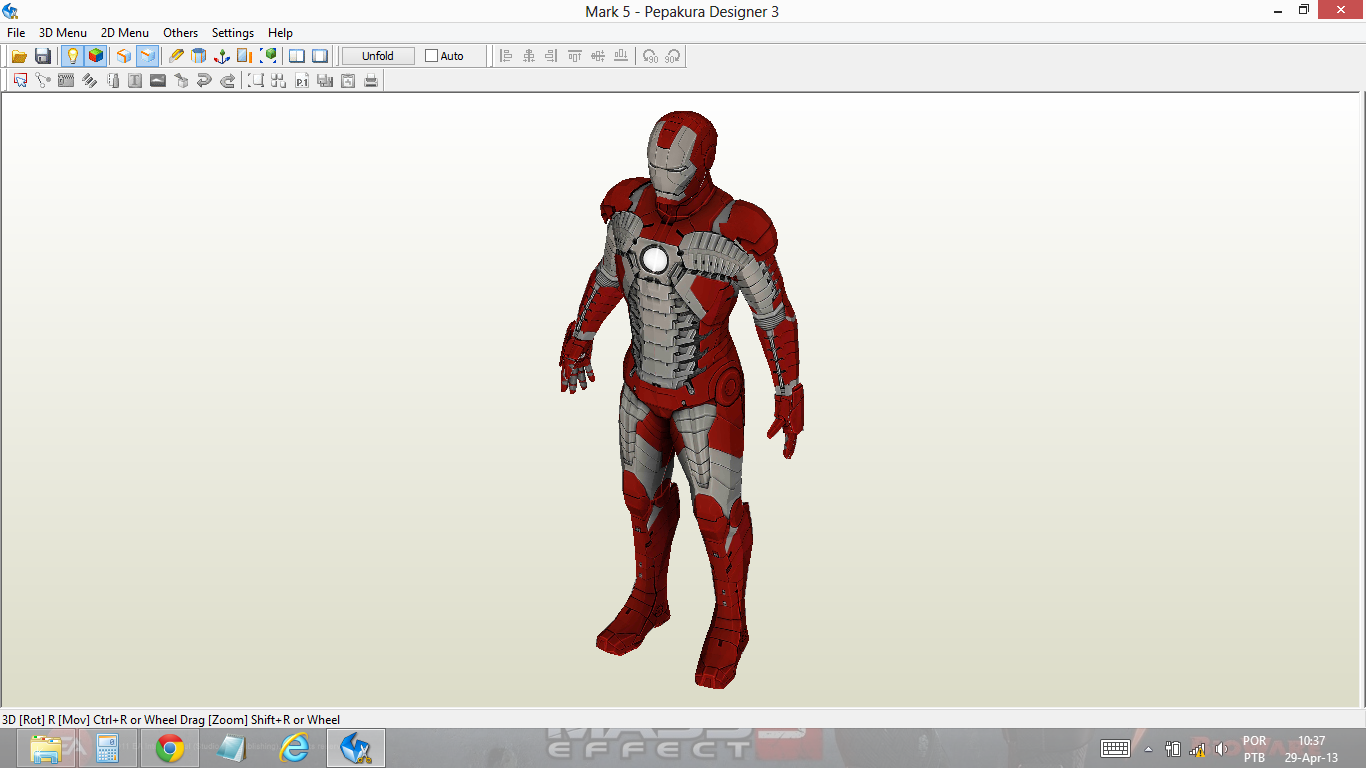Click the align horizontal center icon
The height and width of the screenshot is (768, 1366).
[529, 56]
